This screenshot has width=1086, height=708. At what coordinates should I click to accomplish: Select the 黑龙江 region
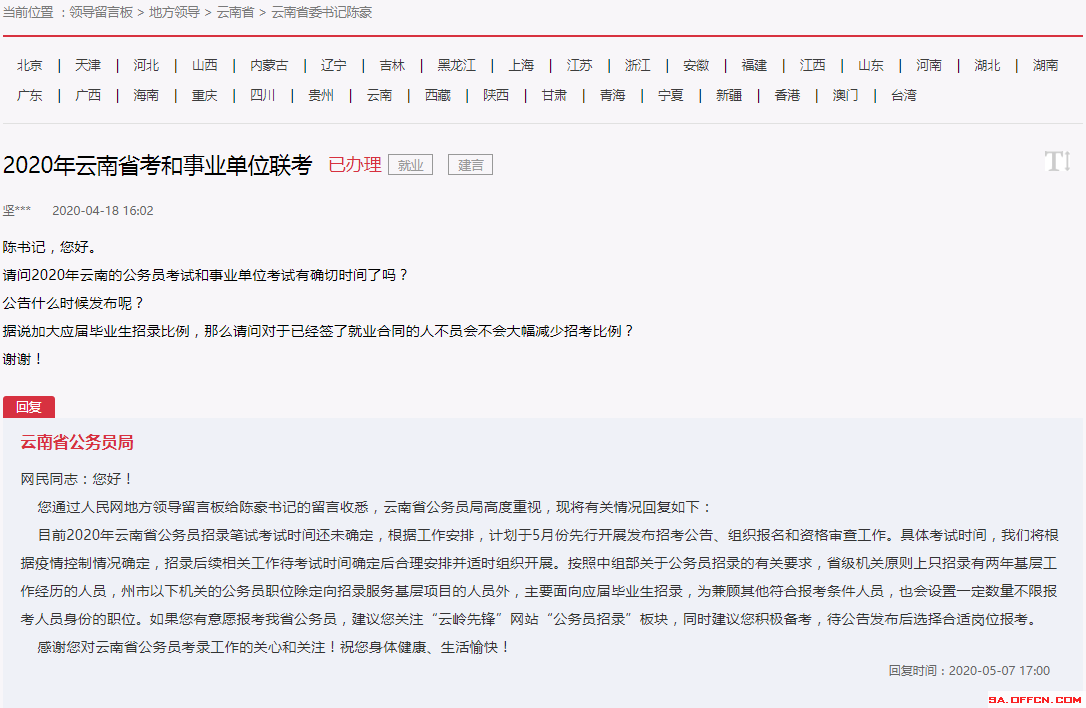tap(456, 65)
